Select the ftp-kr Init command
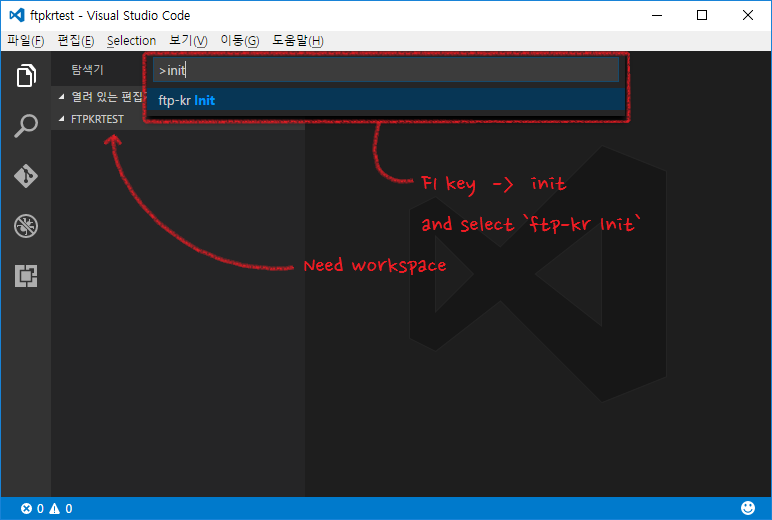Image resolution: width=772 pixels, height=520 pixels. [386, 100]
